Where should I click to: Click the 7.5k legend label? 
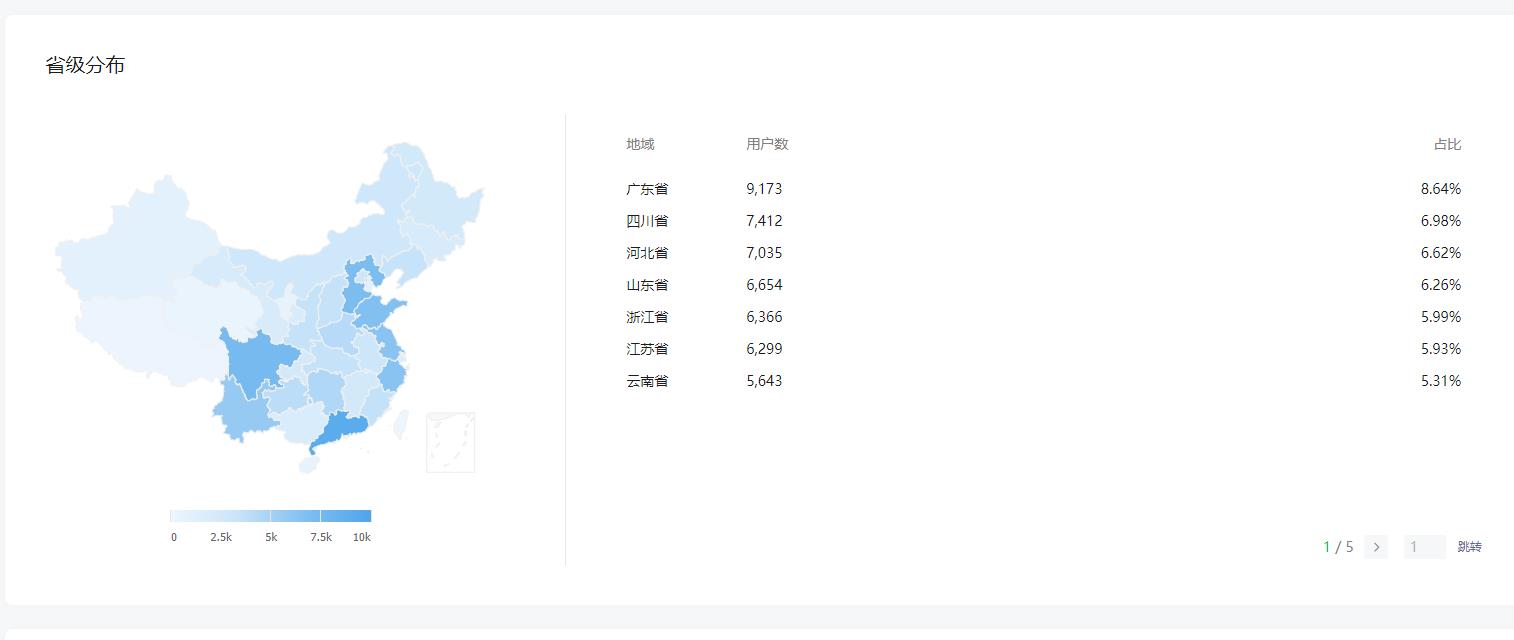click(321, 537)
